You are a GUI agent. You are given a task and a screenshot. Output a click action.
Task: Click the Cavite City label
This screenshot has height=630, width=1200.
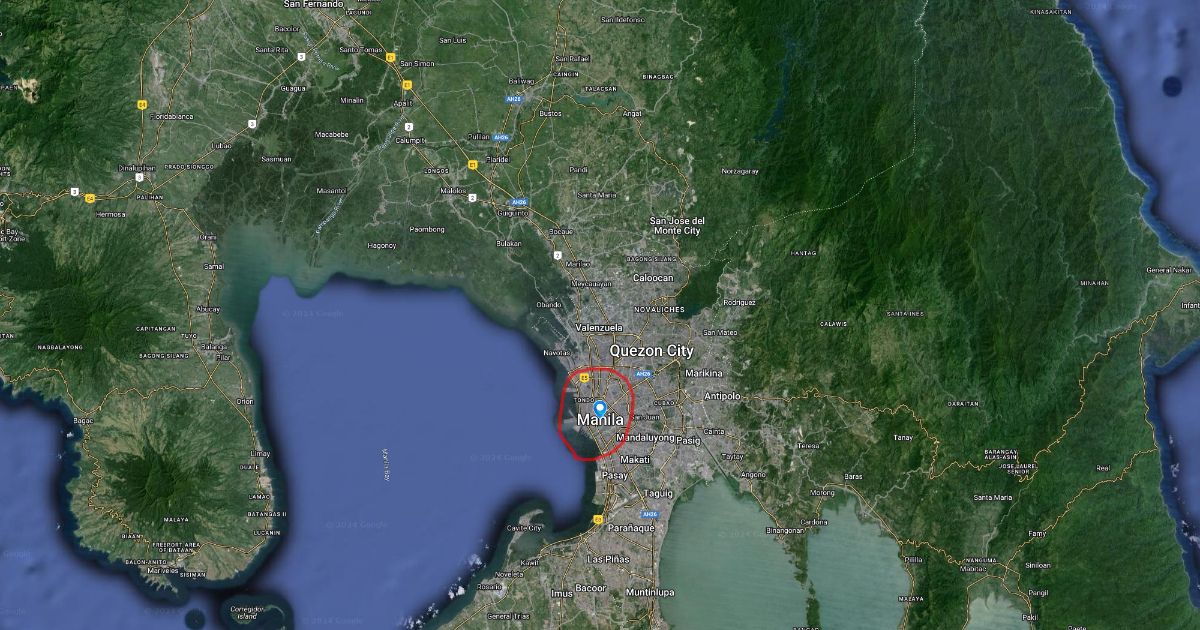(x=526, y=527)
